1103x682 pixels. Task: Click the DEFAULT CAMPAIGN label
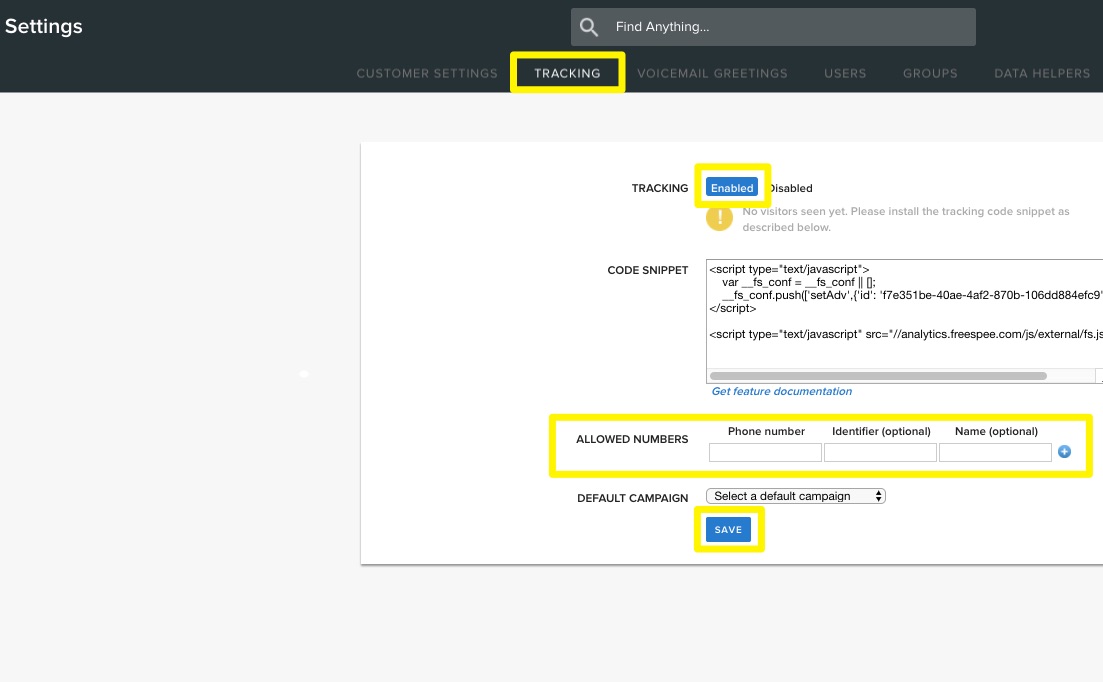632,498
